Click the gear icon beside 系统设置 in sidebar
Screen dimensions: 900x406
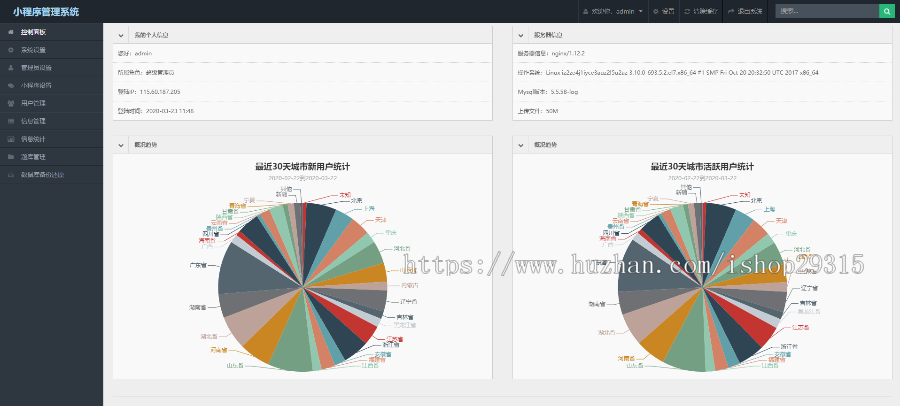[x=11, y=50]
